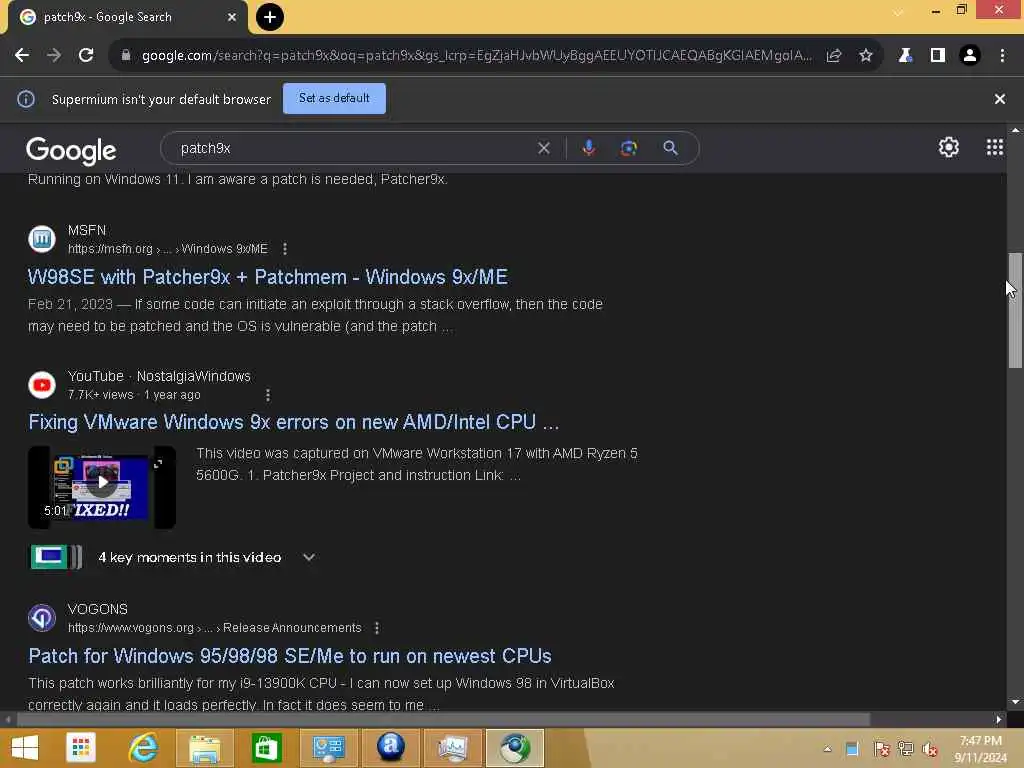Dismiss the default browser info bar
This screenshot has height=768, width=1024.
1000,99
